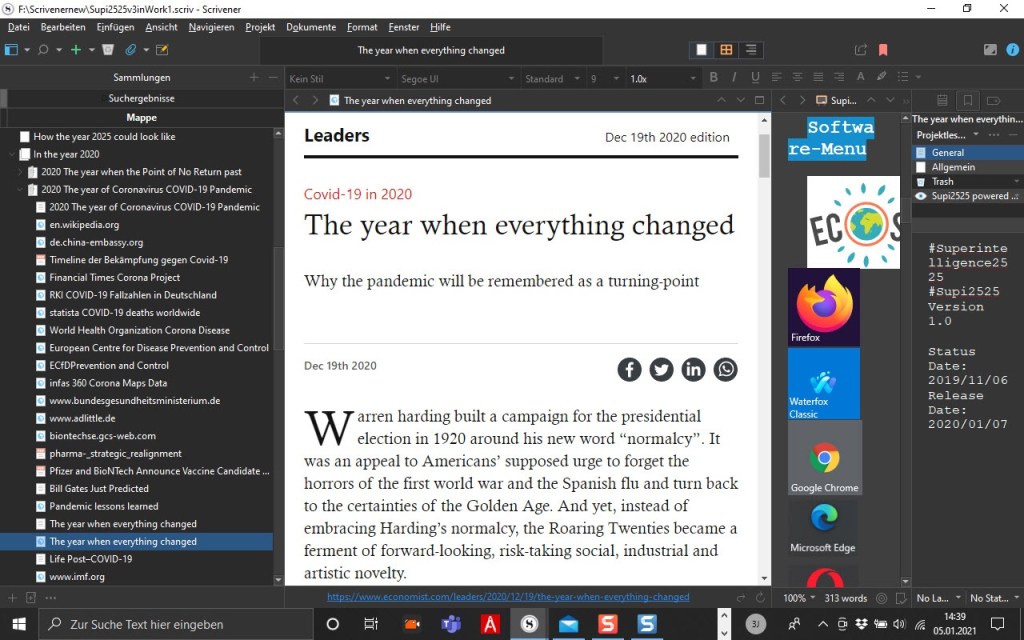1024x640 pixels.
Task: Click the economist.com URL link in the footer
Action: click(508, 597)
